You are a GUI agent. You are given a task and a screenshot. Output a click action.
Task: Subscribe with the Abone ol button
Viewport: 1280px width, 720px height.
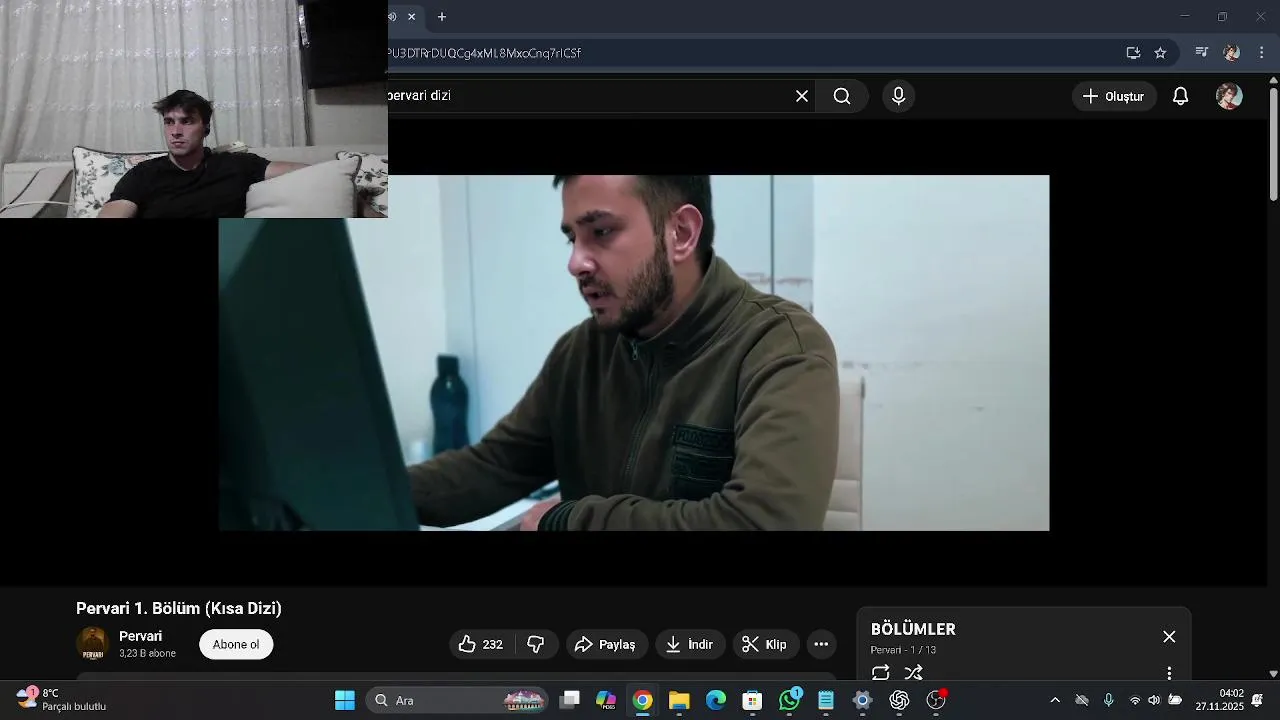click(236, 645)
